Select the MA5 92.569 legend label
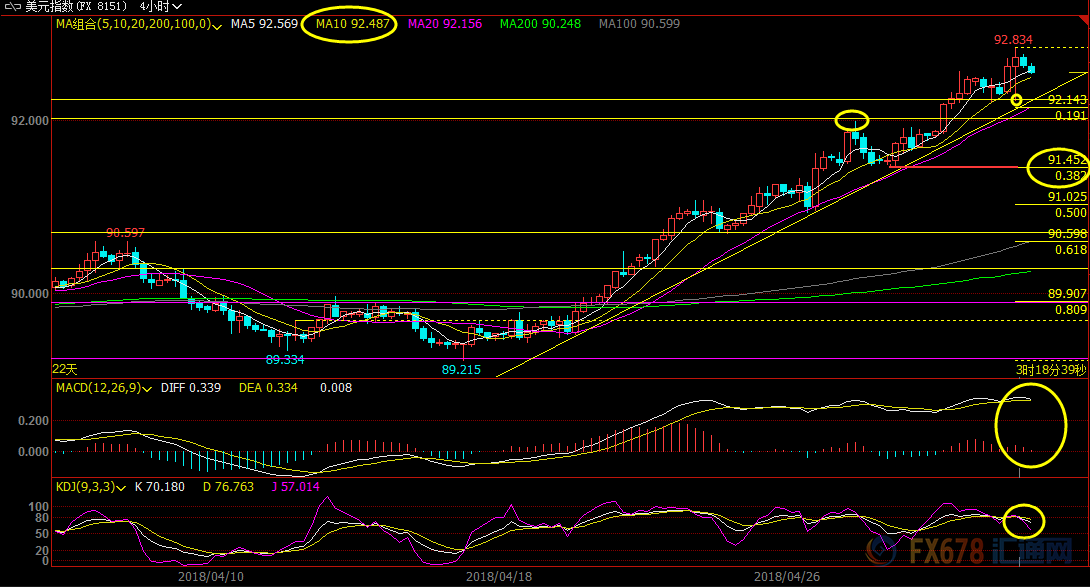This screenshot has height=587, width=1090. [x=264, y=23]
